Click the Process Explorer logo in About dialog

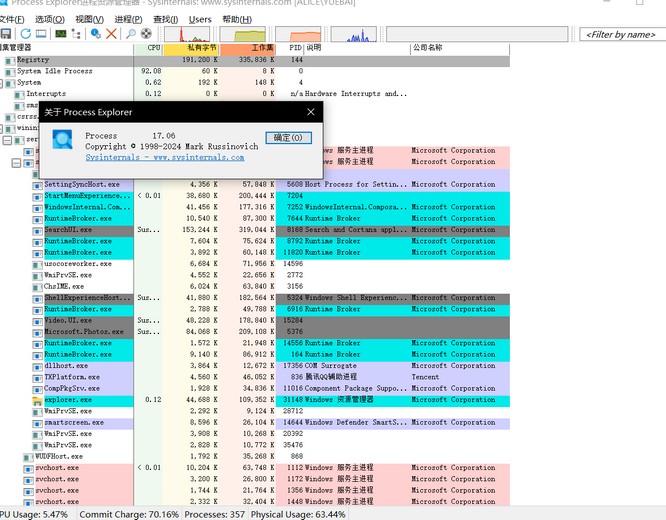pyautogui.click(x=63, y=140)
